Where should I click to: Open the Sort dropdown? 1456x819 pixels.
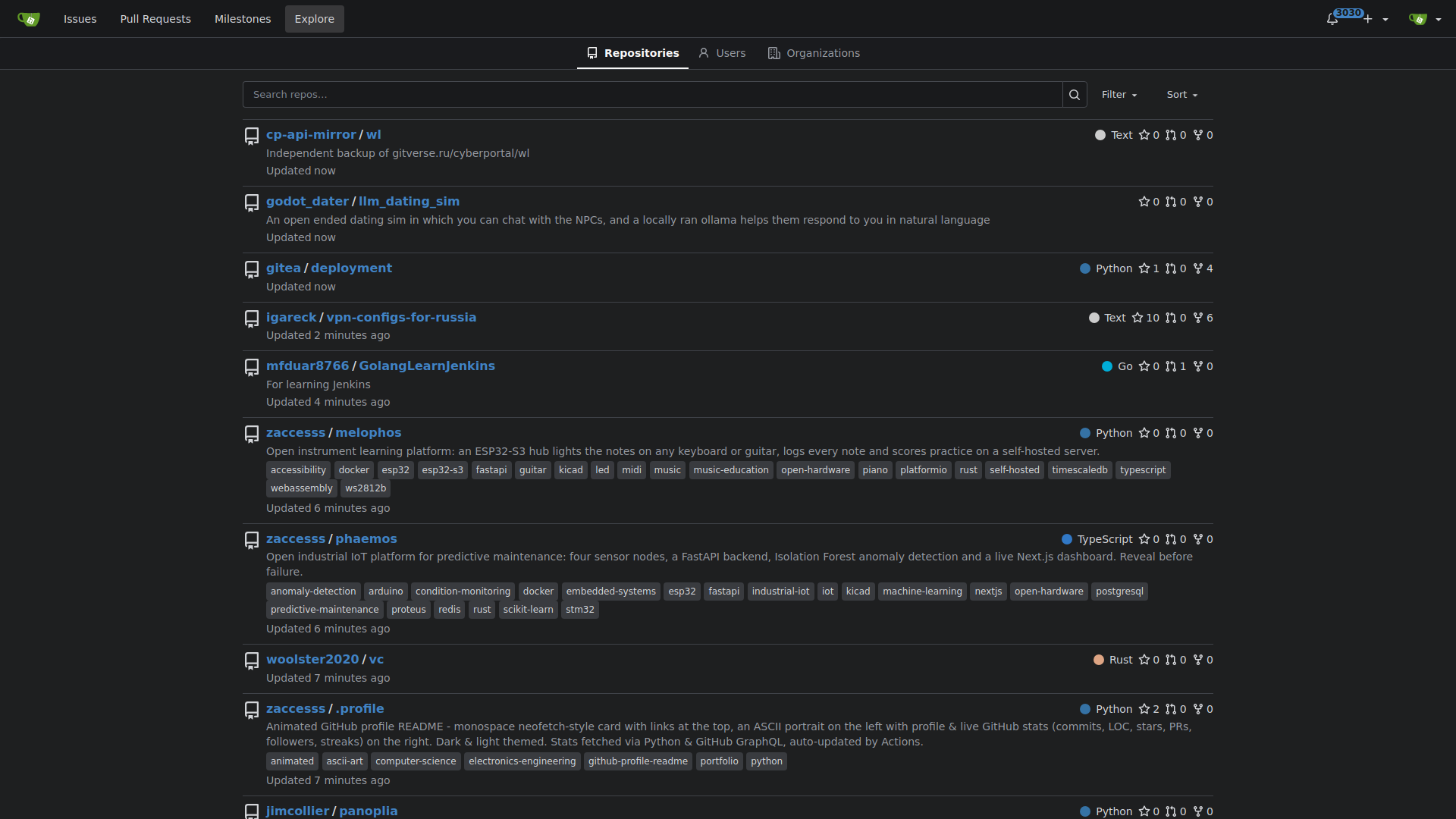(1182, 95)
